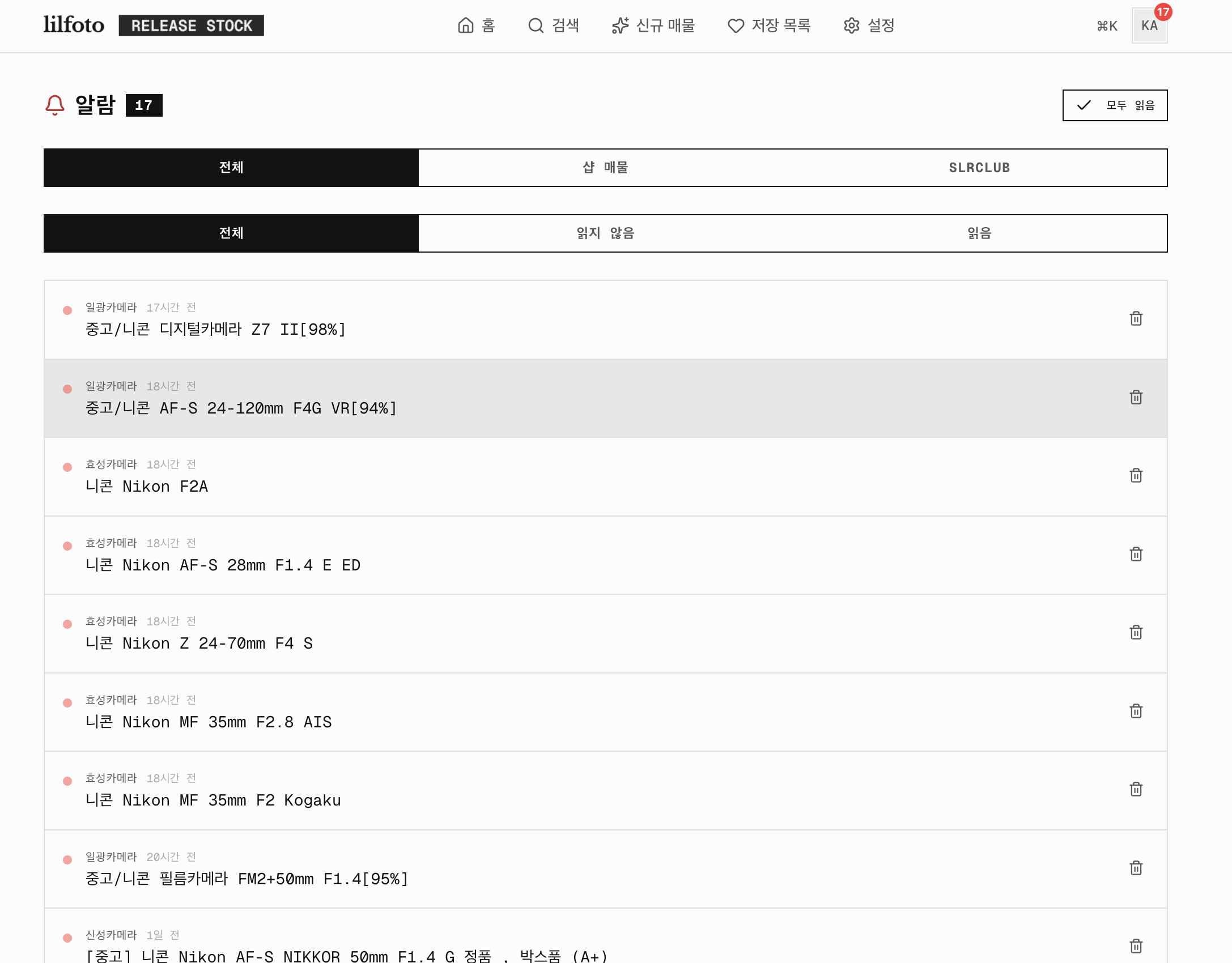Delete the Nikon F2A alert via trash icon
The height and width of the screenshot is (963, 1232).
[x=1136, y=475]
